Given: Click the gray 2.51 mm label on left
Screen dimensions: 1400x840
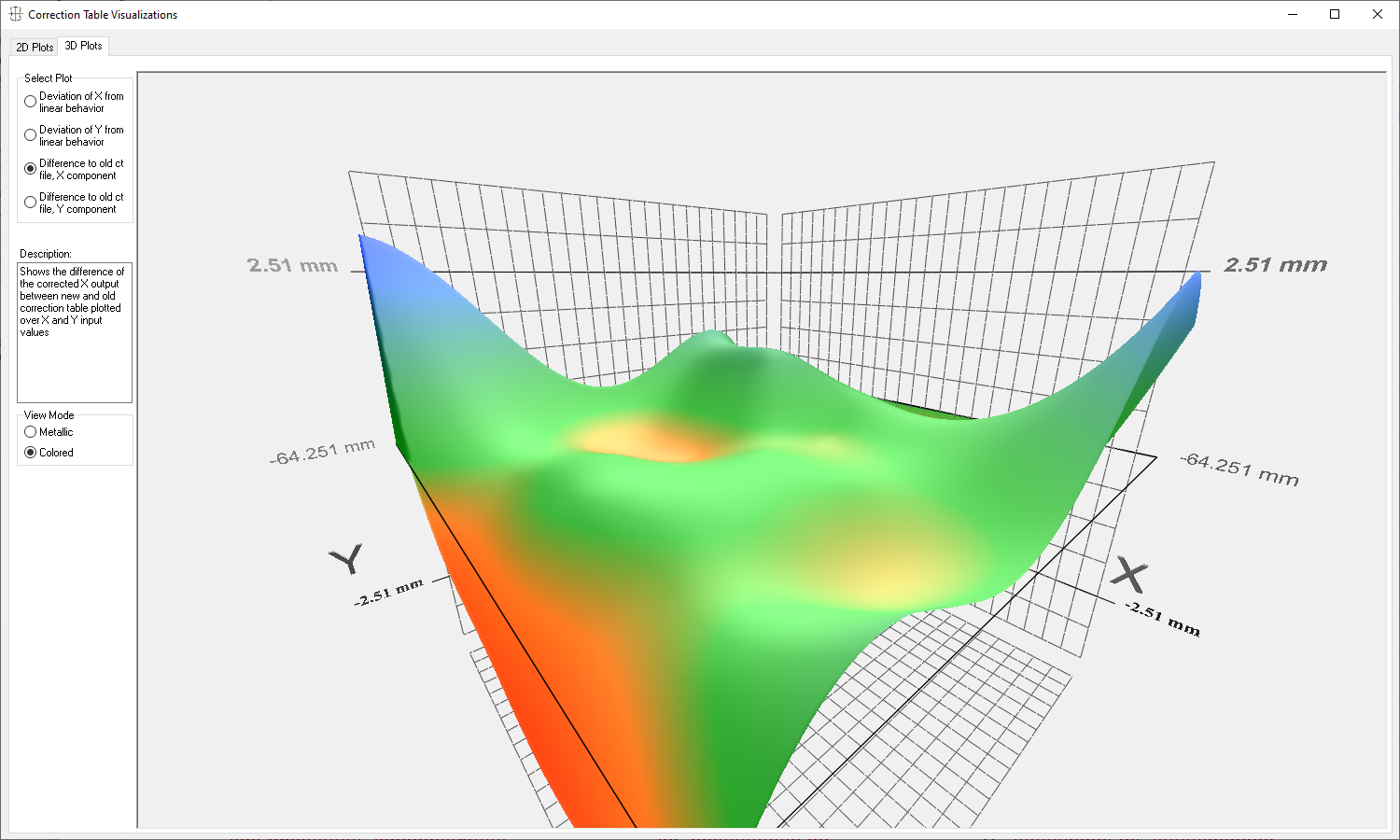Looking at the screenshot, I should pyautogui.click(x=292, y=266).
